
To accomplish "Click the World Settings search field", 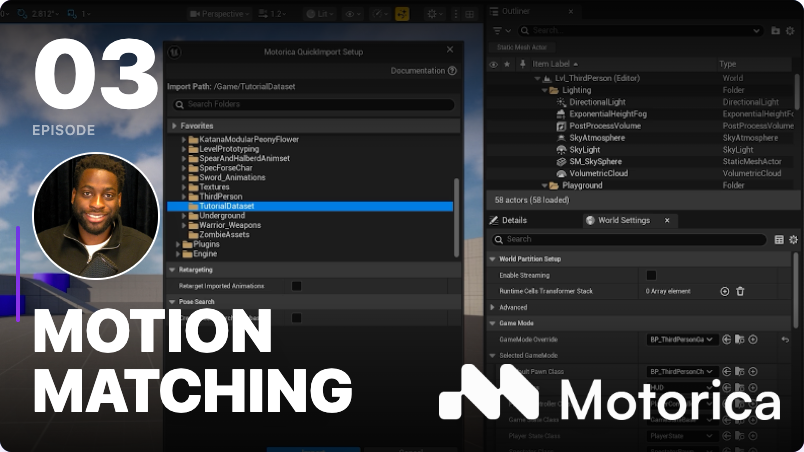I will pos(629,239).
